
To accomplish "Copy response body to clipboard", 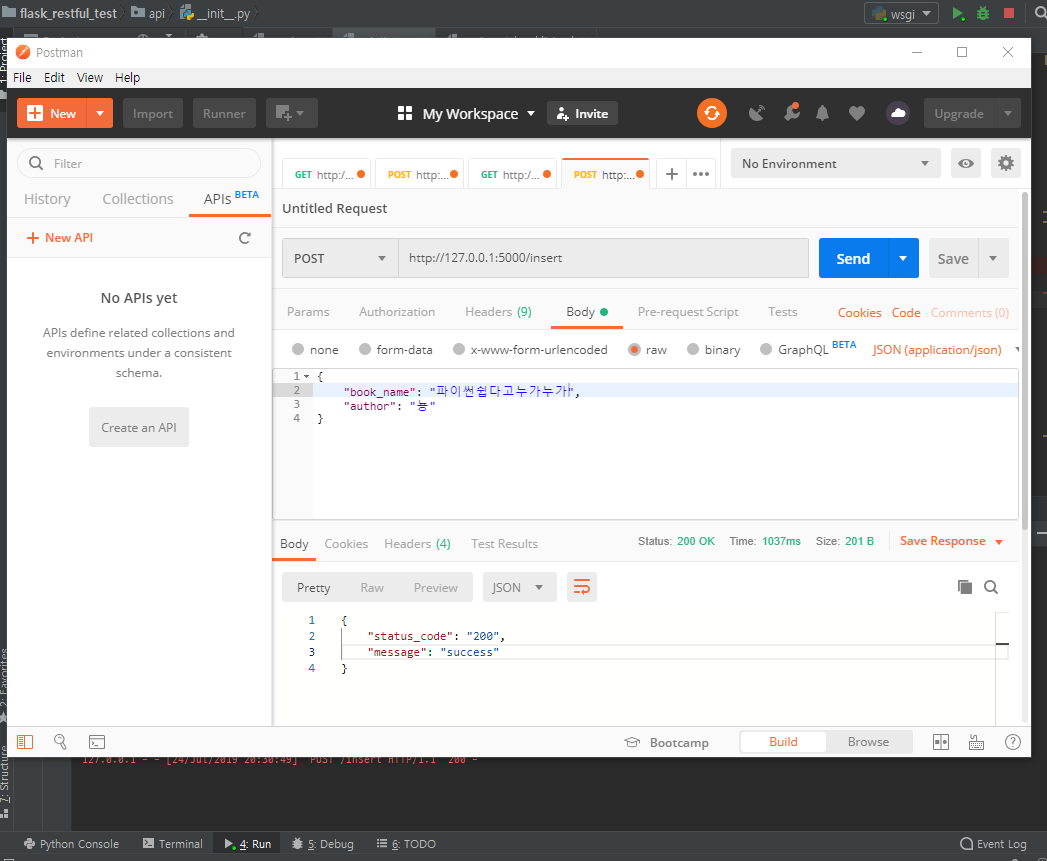I will pos(964,586).
